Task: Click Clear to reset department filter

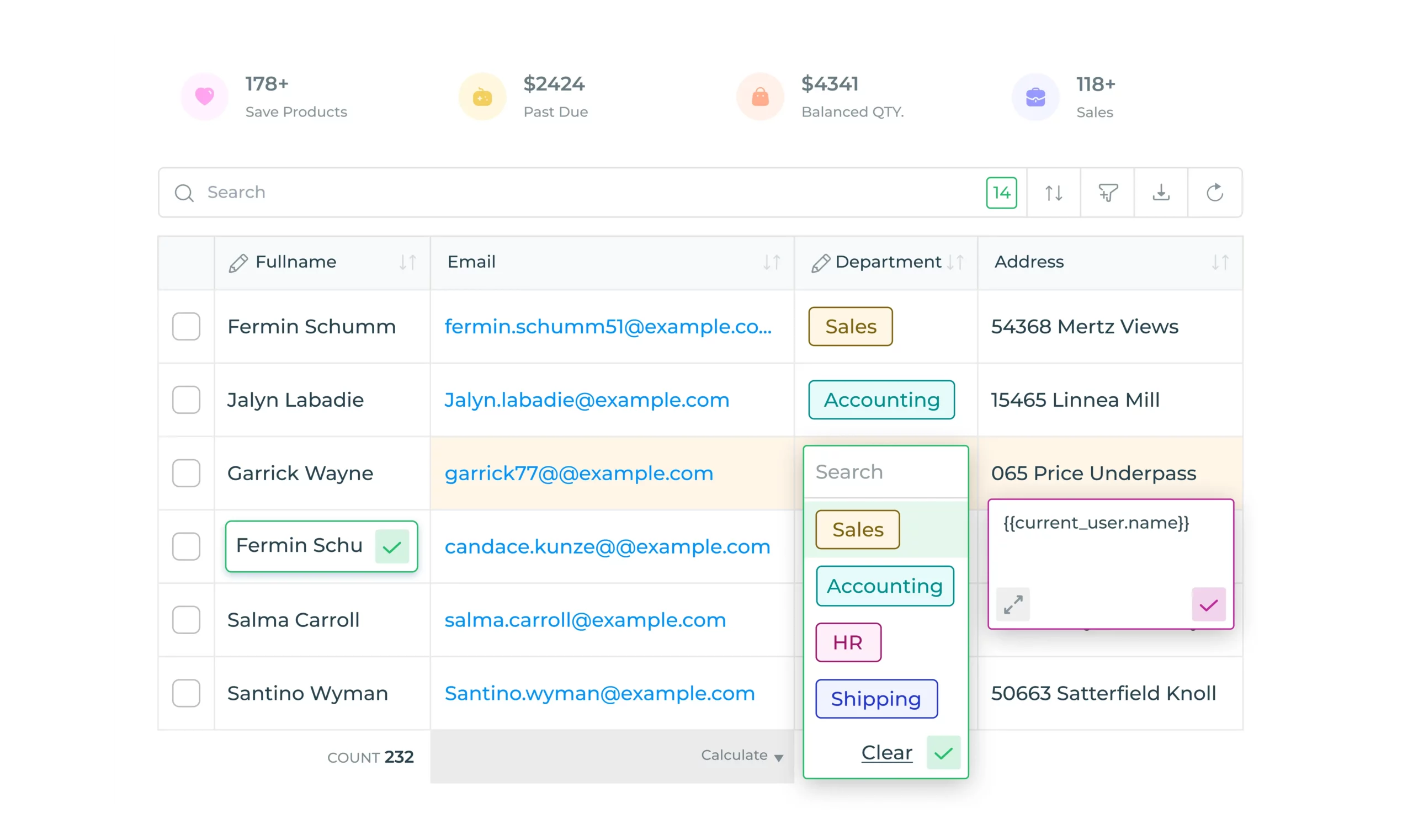Action: pos(887,752)
